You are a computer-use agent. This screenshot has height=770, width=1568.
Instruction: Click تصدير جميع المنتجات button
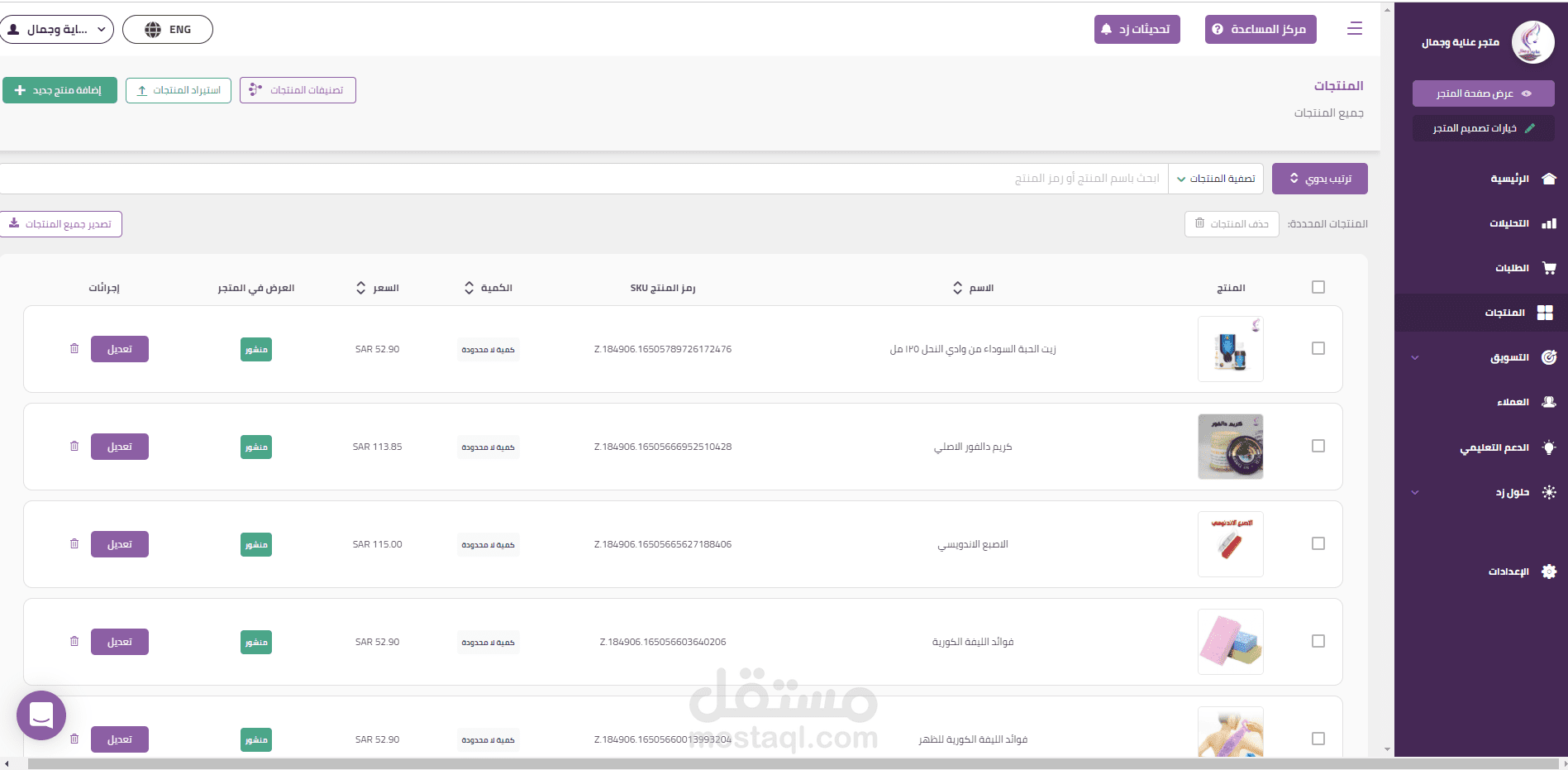click(x=60, y=224)
